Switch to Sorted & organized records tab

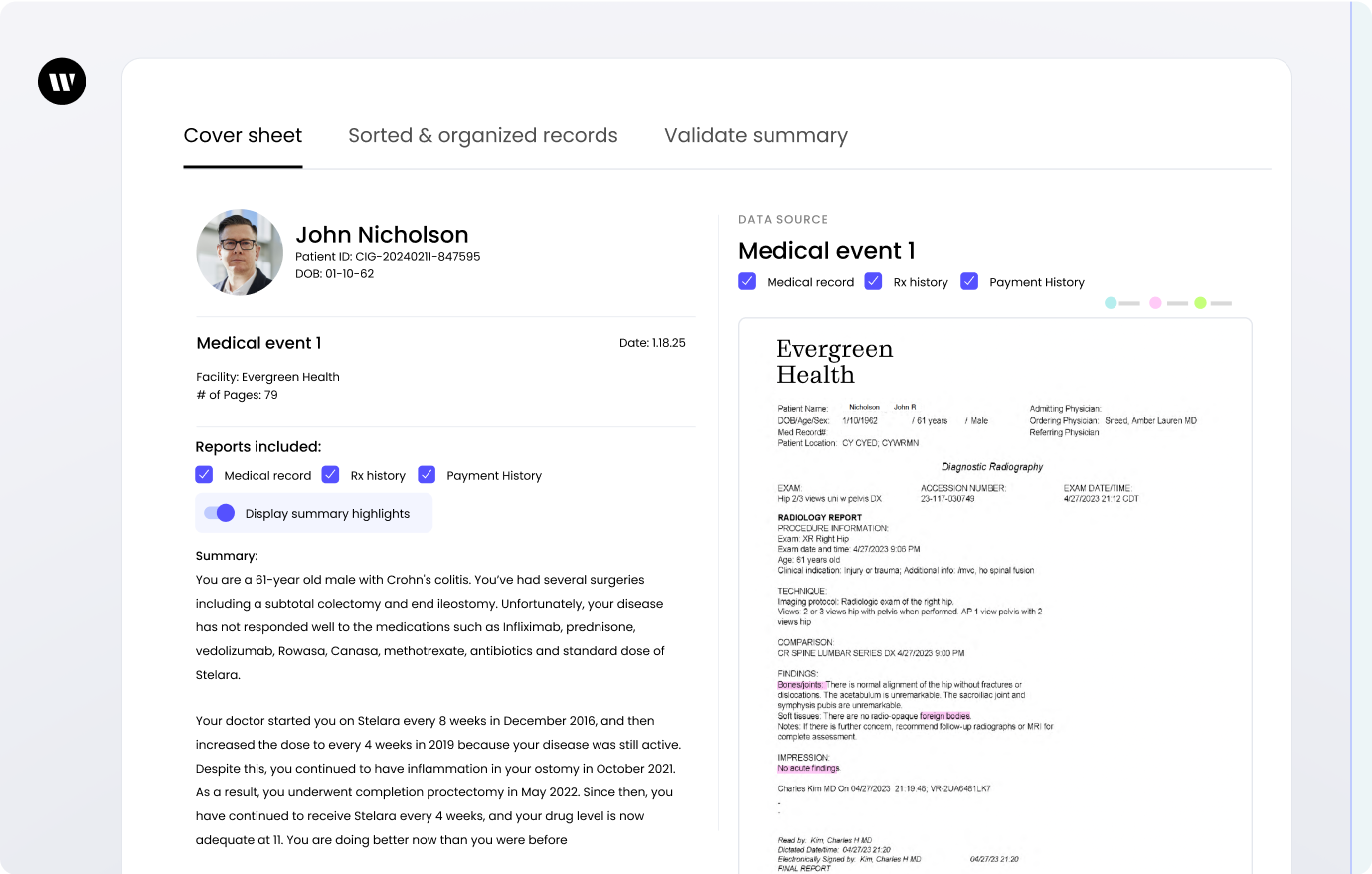tap(482, 136)
